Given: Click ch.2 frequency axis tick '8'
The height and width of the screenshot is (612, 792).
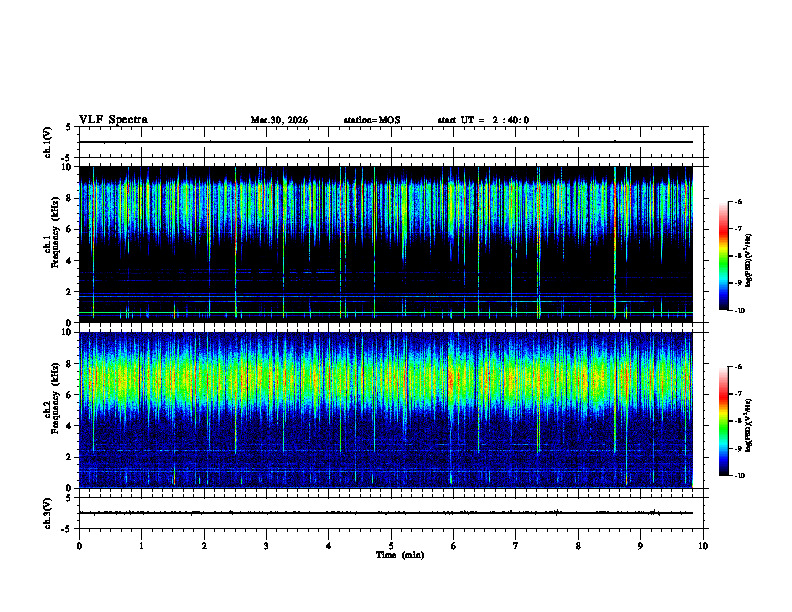Looking at the screenshot, I should point(69,364).
